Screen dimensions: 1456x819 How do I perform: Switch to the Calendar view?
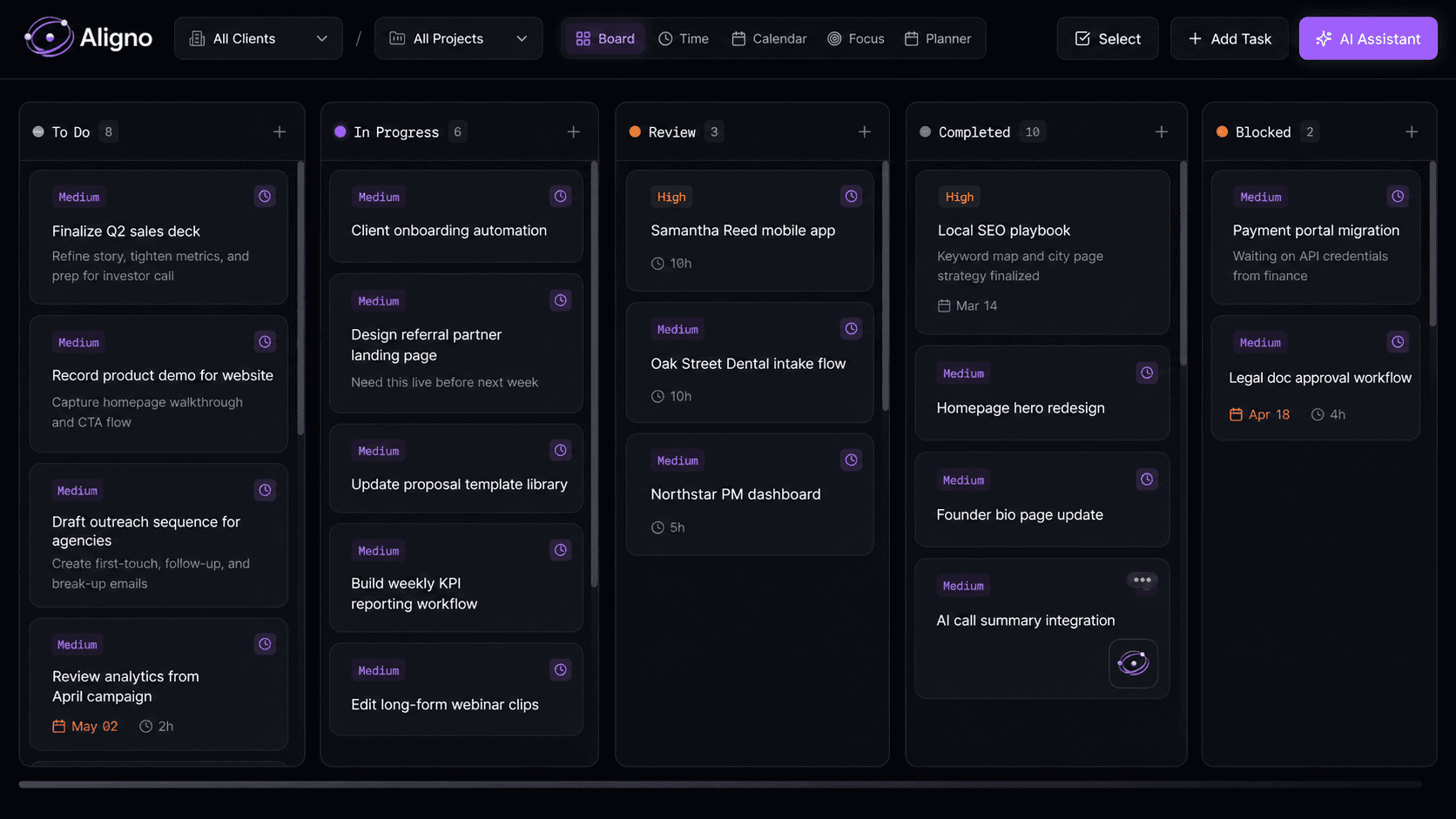(769, 38)
